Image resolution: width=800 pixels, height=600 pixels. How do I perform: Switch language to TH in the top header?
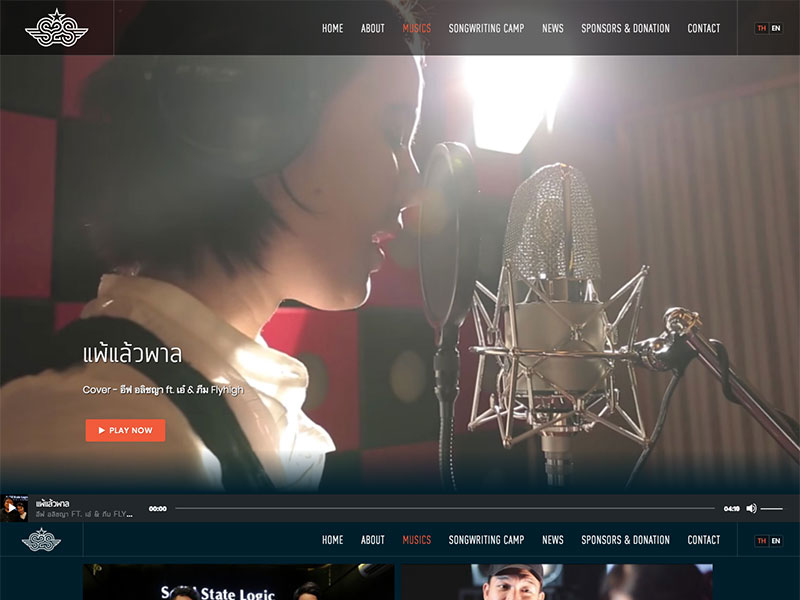click(x=762, y=28)
